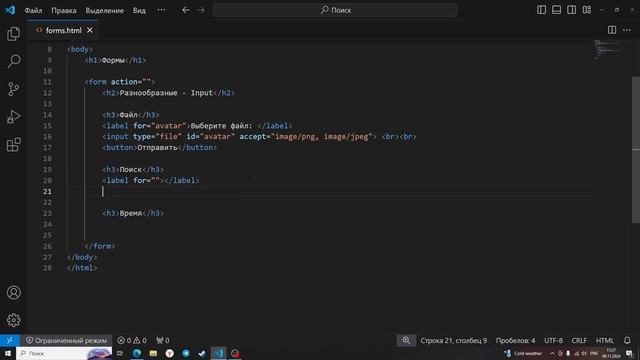Select the forms.html editor tab
Screen dimensions: 640x360
point(63,30)
